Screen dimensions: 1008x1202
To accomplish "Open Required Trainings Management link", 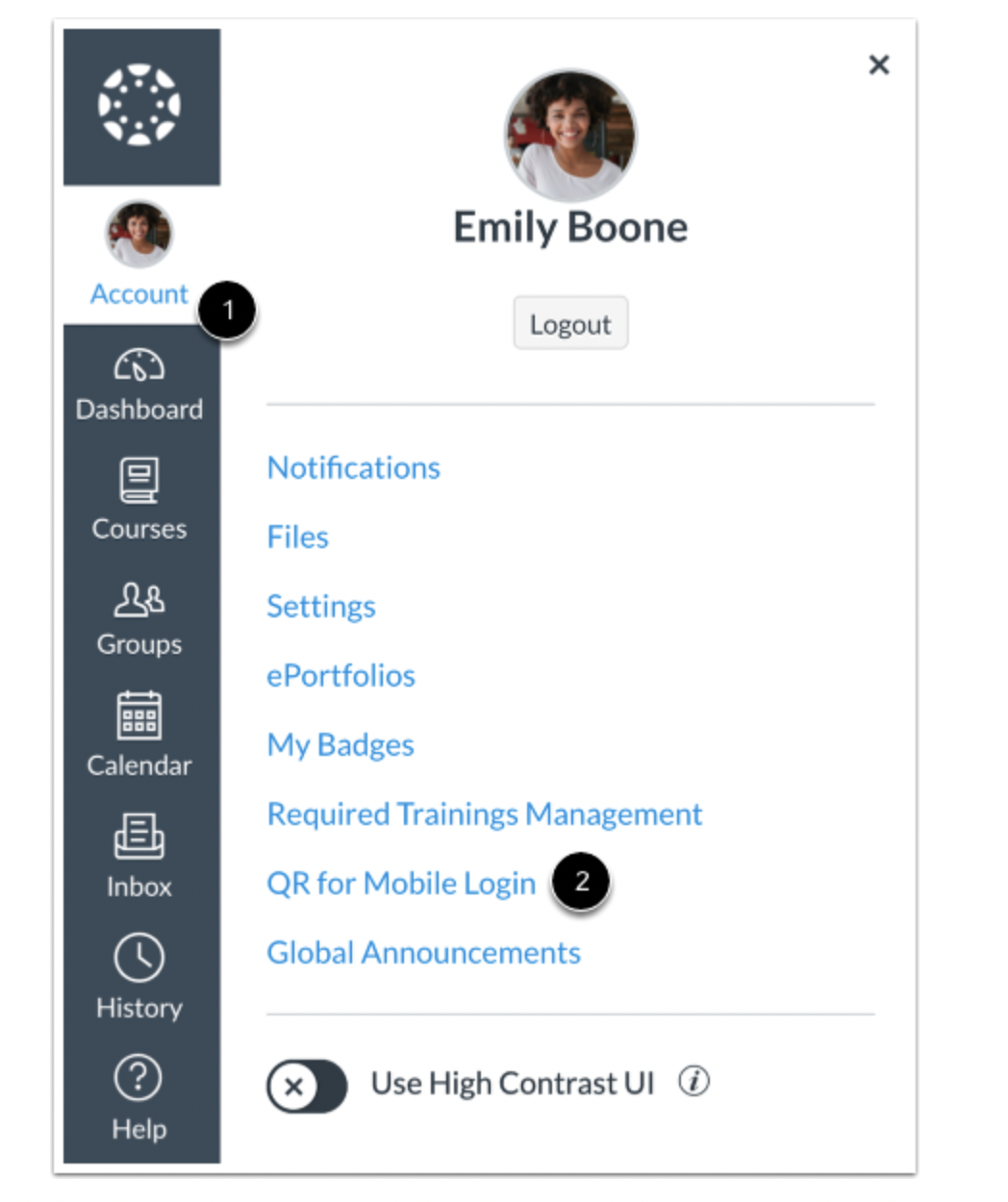I will pos(485,814).
